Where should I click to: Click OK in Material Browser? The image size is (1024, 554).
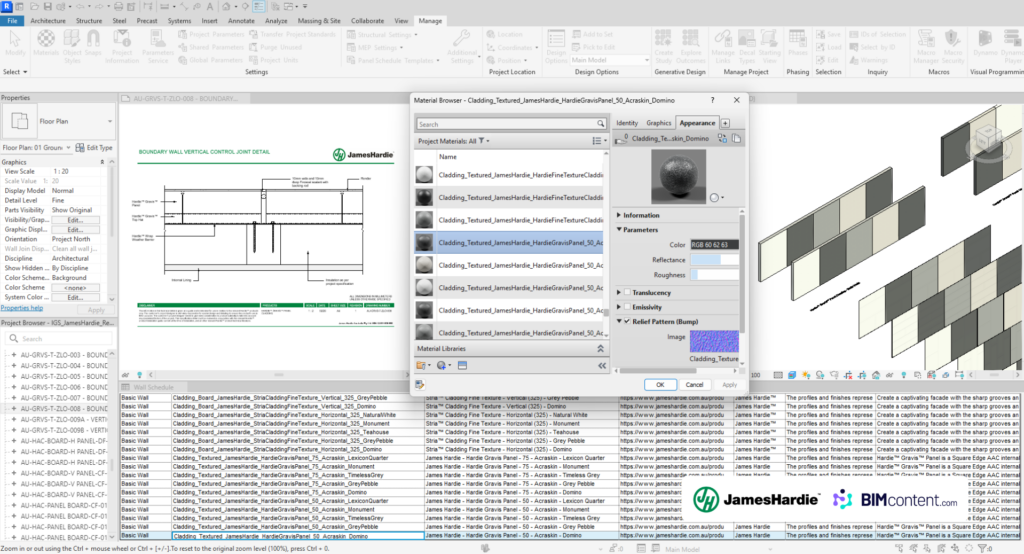(660, 385)
